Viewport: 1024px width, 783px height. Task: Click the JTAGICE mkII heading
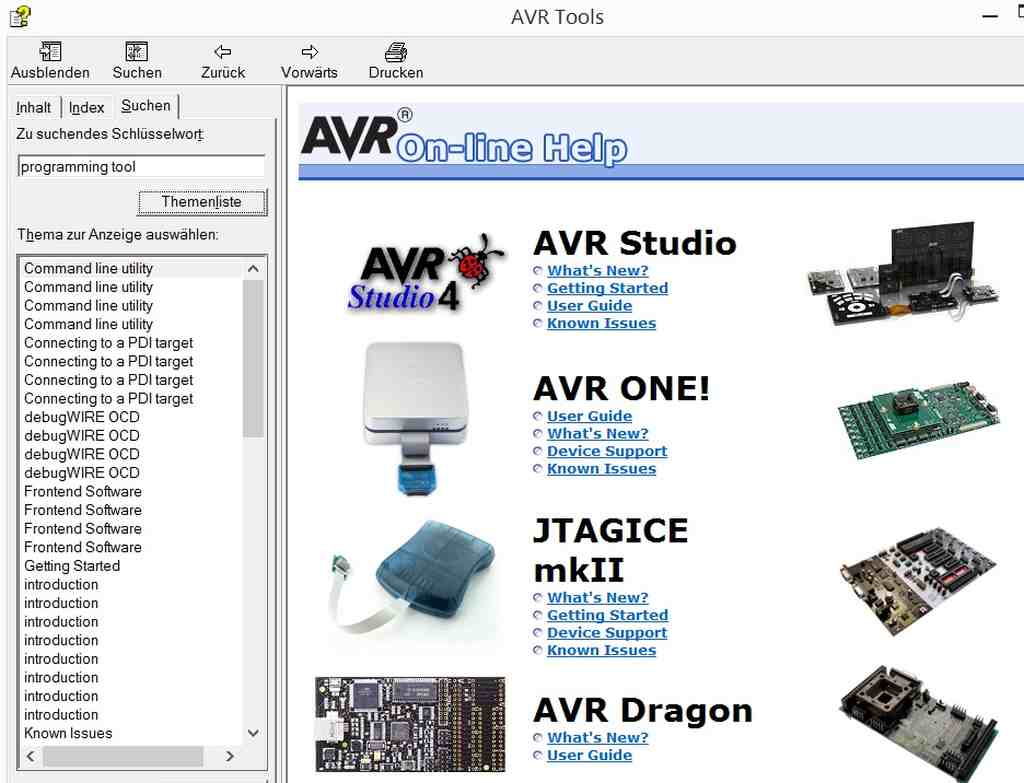coord(611,550)
